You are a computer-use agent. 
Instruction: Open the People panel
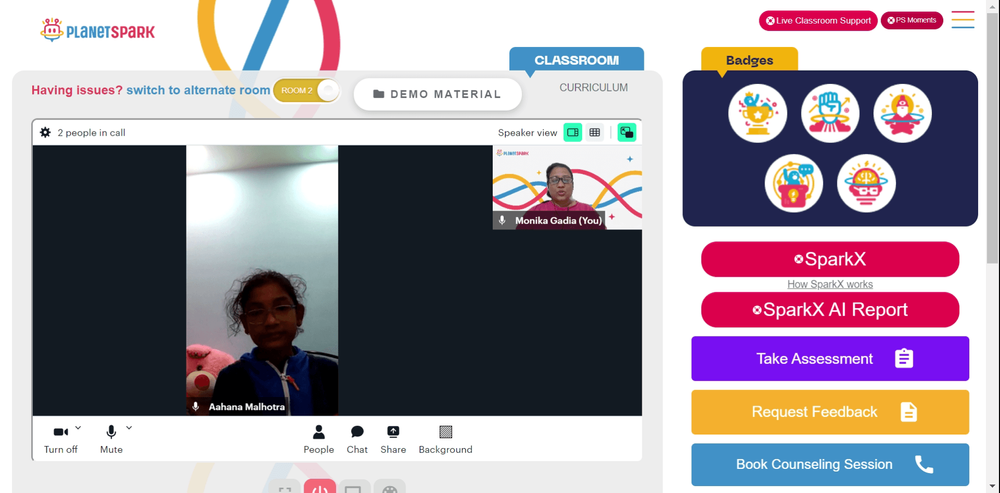319,439
